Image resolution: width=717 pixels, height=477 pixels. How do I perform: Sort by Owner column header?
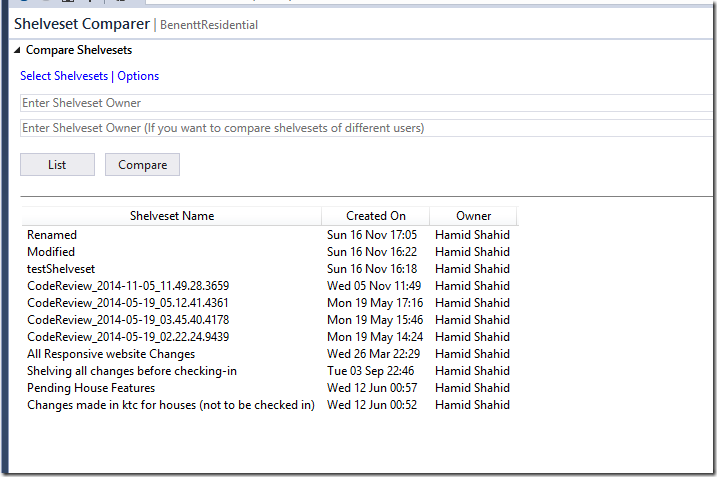pyautogui.click(x=473, y=215)
